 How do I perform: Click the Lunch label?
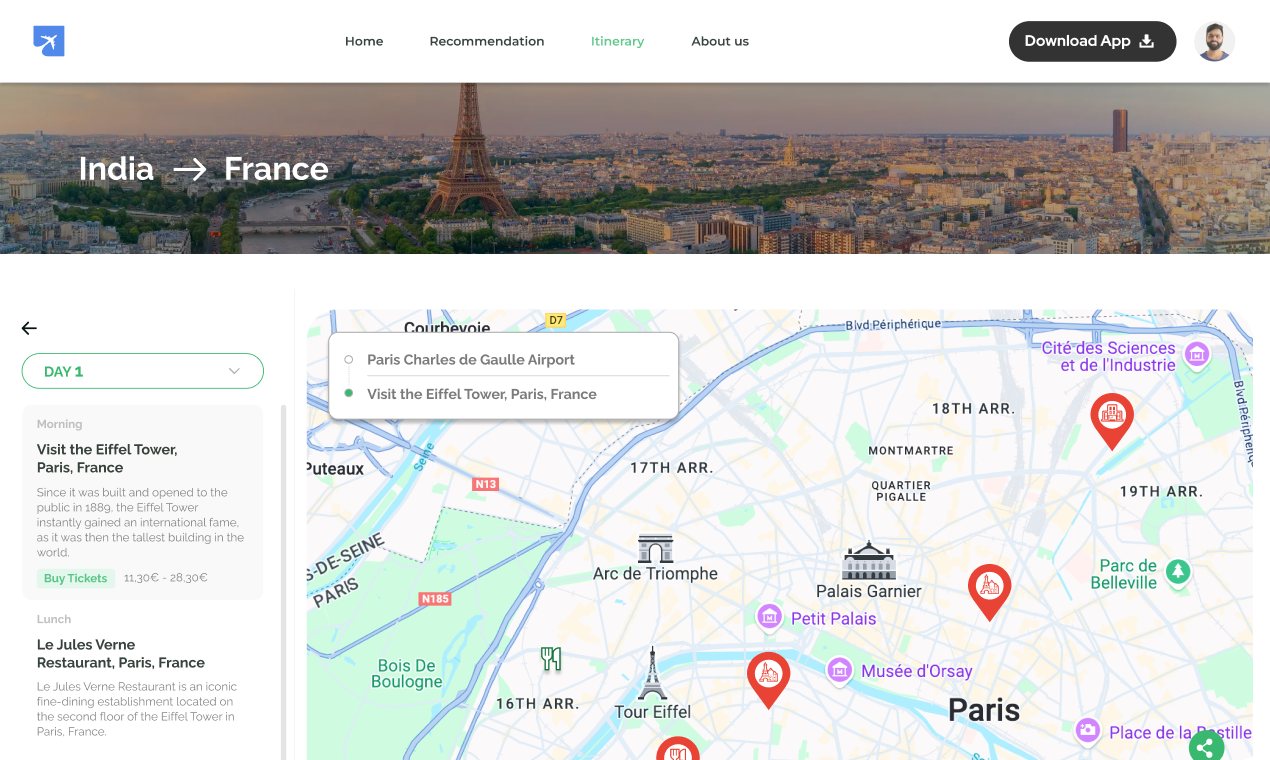54,619
